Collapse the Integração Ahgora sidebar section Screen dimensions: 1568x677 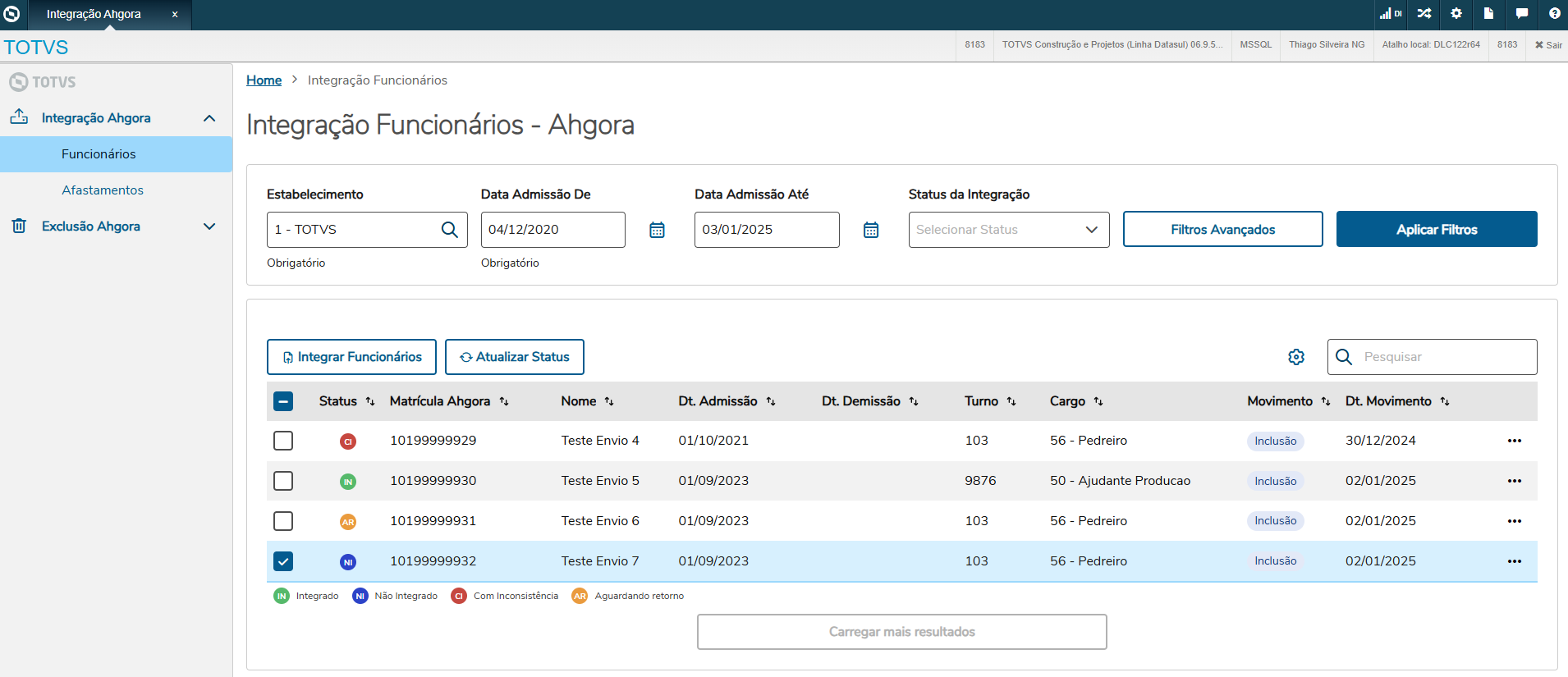coord(209,118)
